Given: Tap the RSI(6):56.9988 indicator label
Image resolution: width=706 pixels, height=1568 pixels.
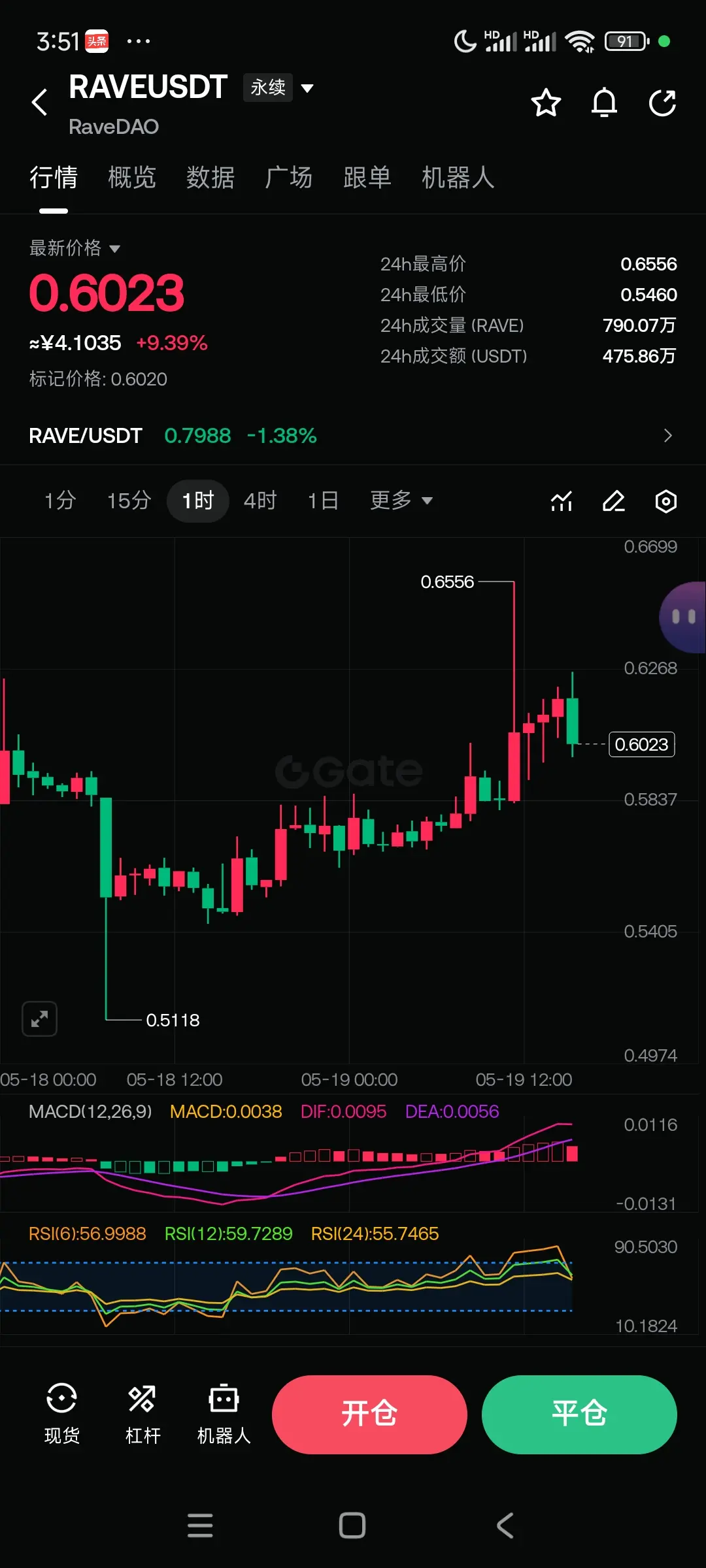Looking at the screenshot, I should click(88, 1233).
